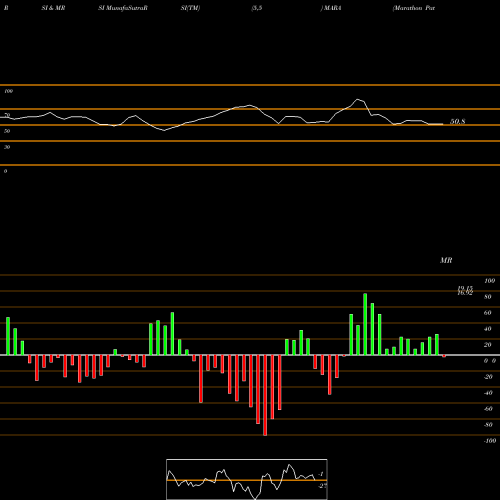Click the 50 label on RSI axis

click(x=7, y=131)
